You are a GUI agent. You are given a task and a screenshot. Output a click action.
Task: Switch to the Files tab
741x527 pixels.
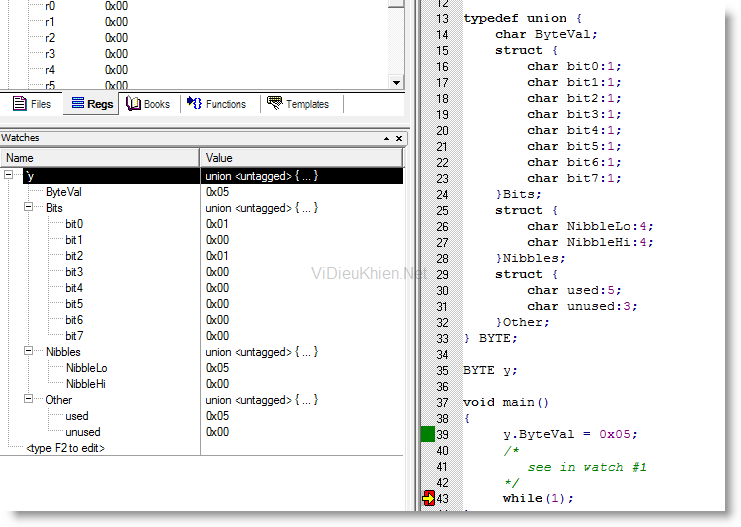(32, 104)
